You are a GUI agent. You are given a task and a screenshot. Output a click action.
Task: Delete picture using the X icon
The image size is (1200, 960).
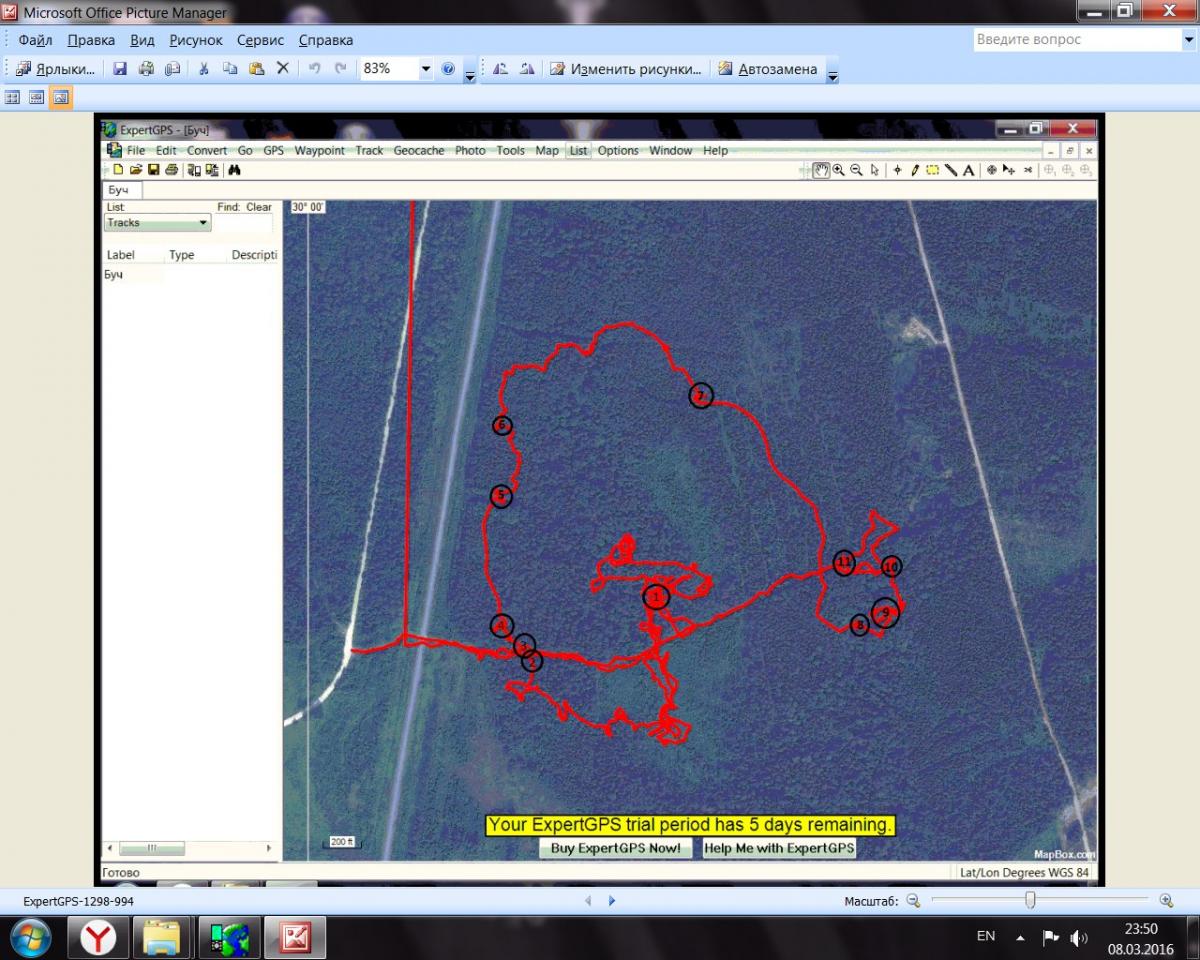(282, 69)
